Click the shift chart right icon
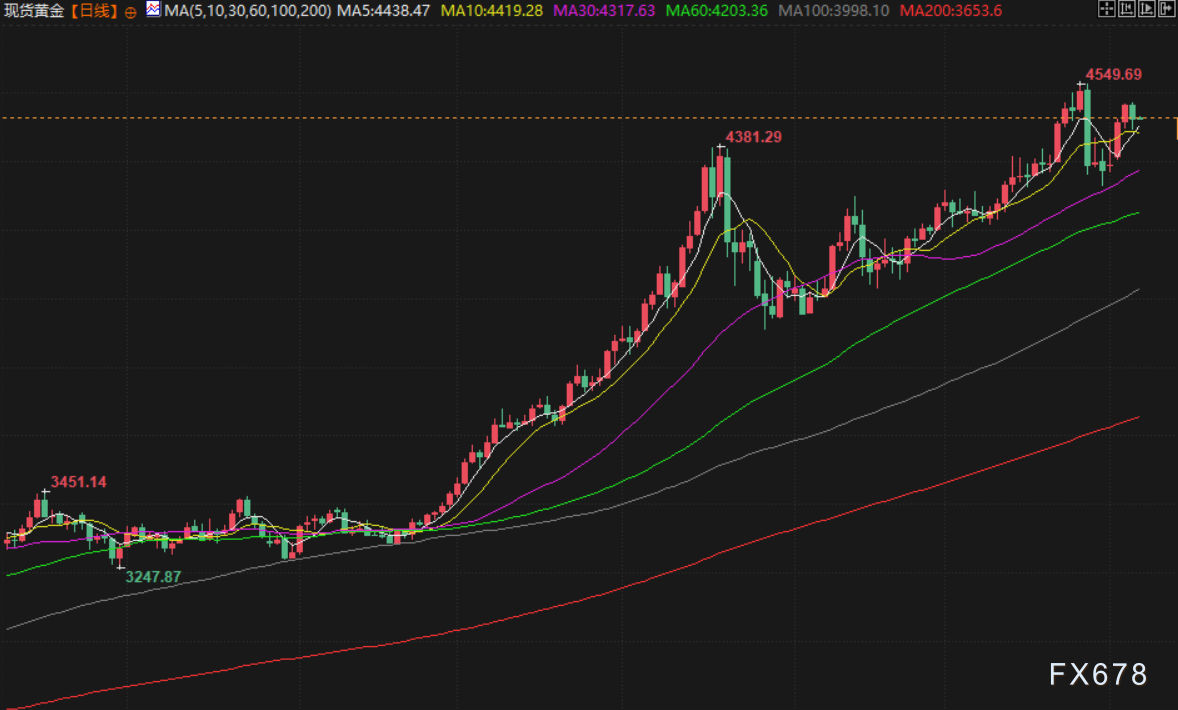 click(1146, 11)
